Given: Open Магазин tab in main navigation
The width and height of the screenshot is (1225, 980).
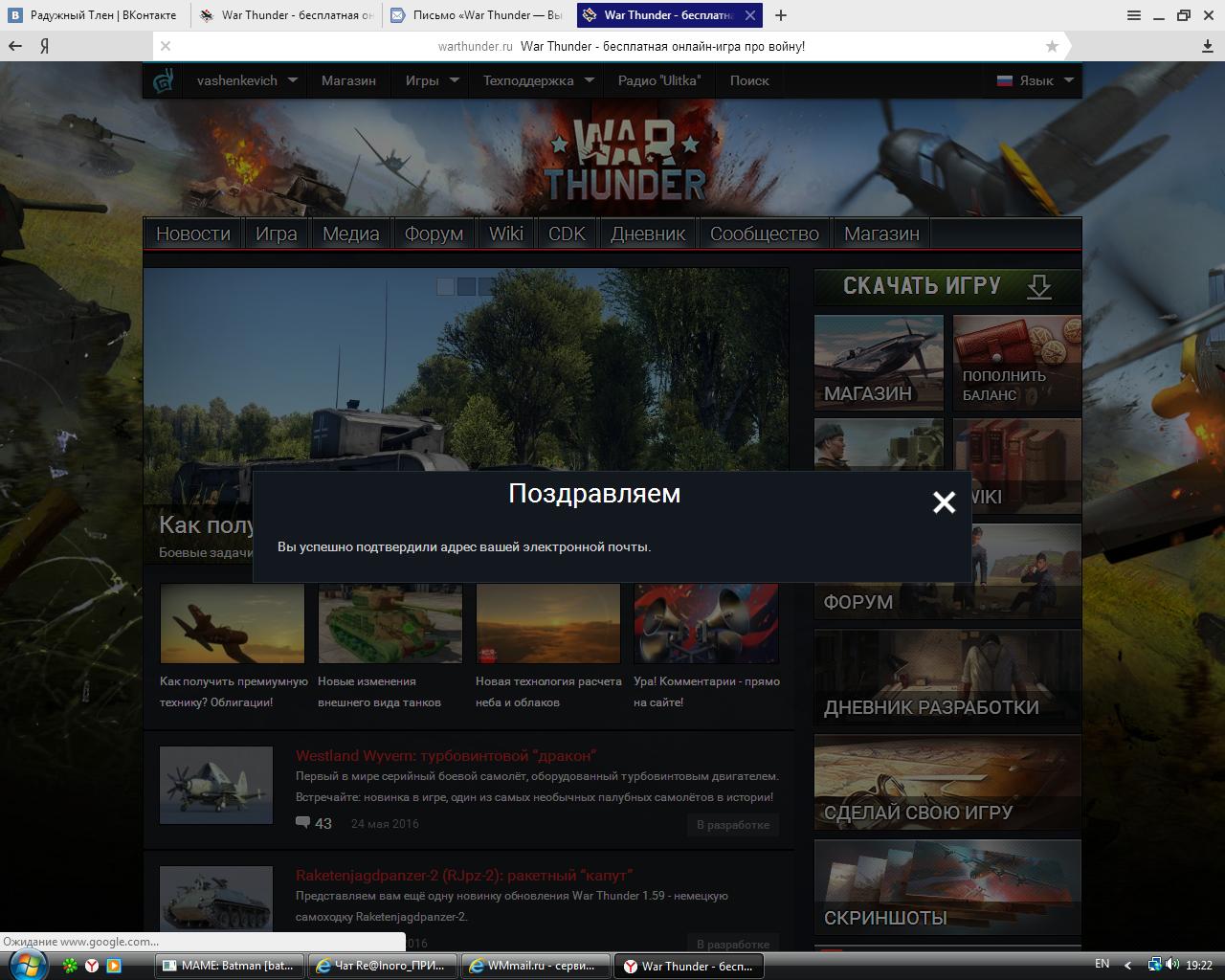Looking at the screenshot, I should point(881,234).
